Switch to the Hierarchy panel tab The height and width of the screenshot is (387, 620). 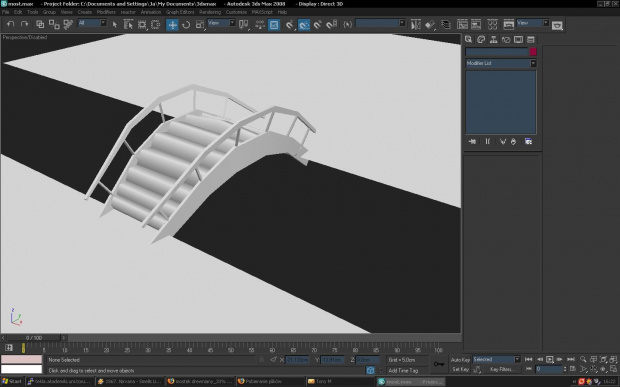coord(493,40)
